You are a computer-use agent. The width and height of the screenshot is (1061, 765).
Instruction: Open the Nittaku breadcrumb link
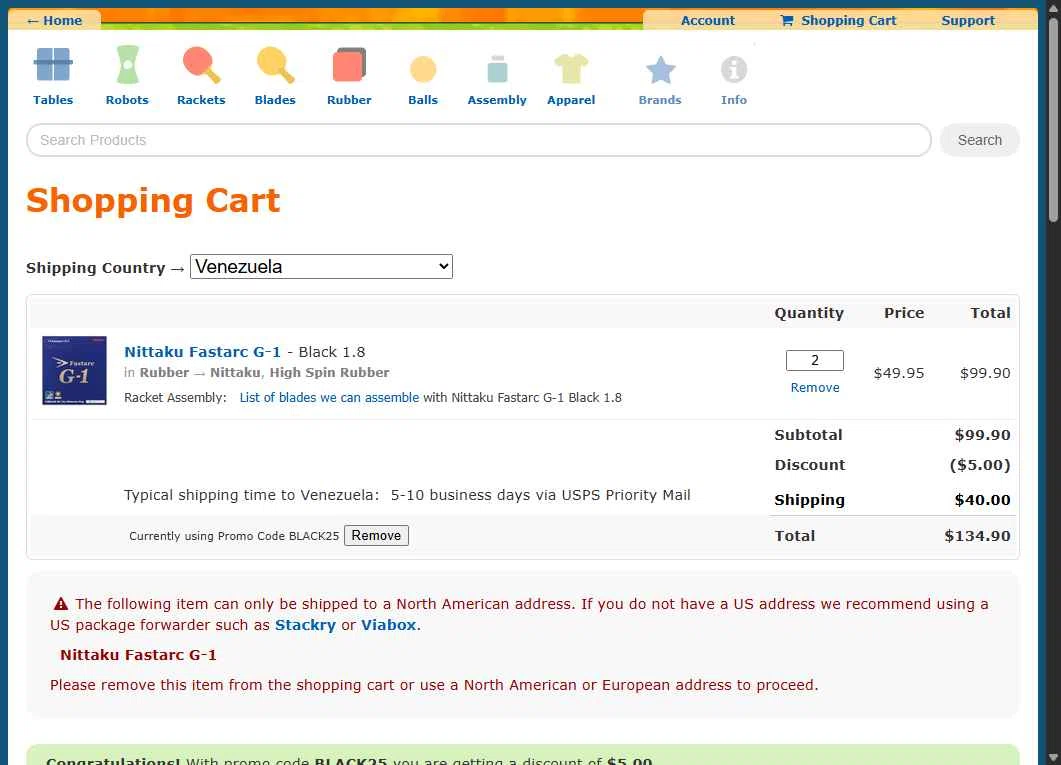point(235,373)
